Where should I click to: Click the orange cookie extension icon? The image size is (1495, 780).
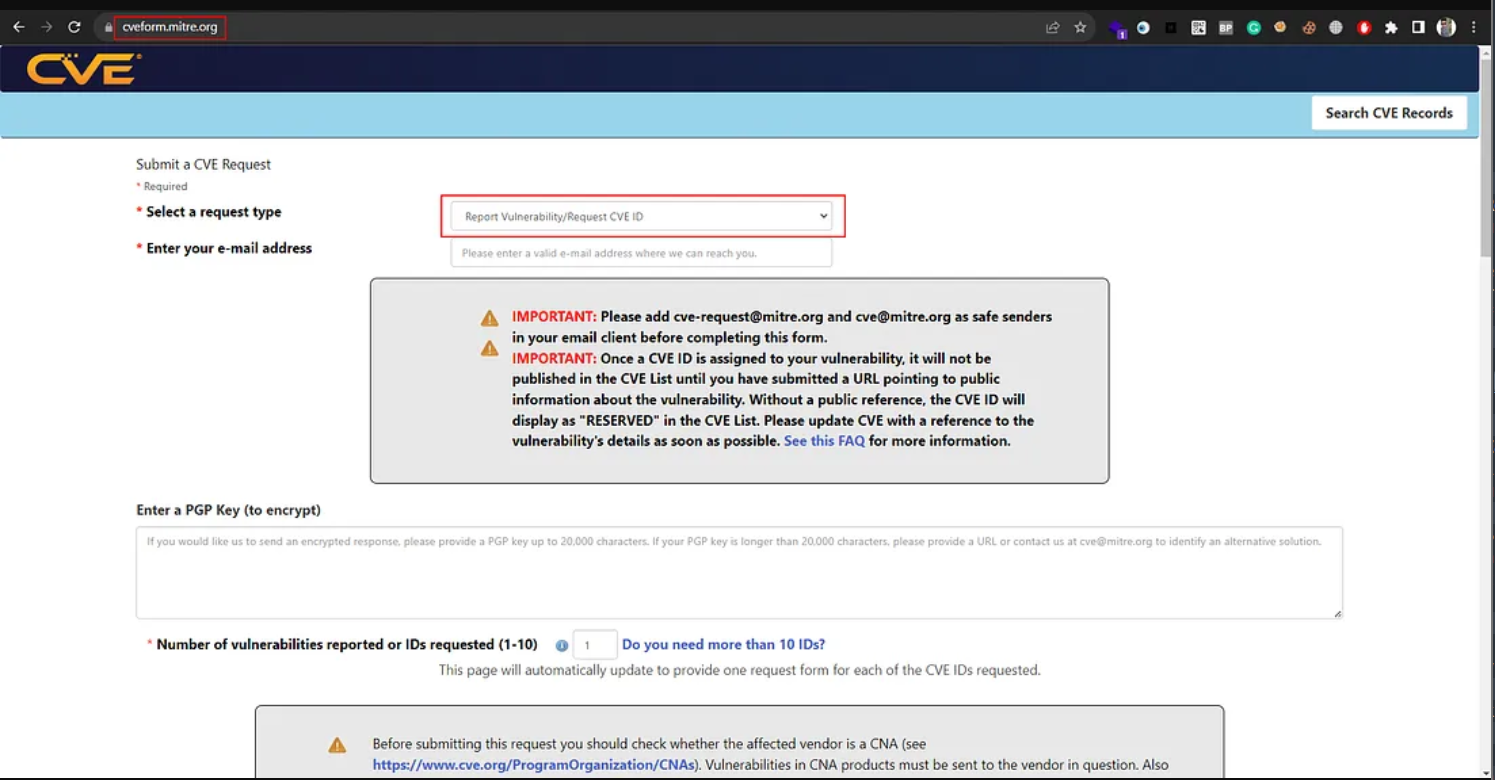pyautogui.click(x=1280, y=28)
